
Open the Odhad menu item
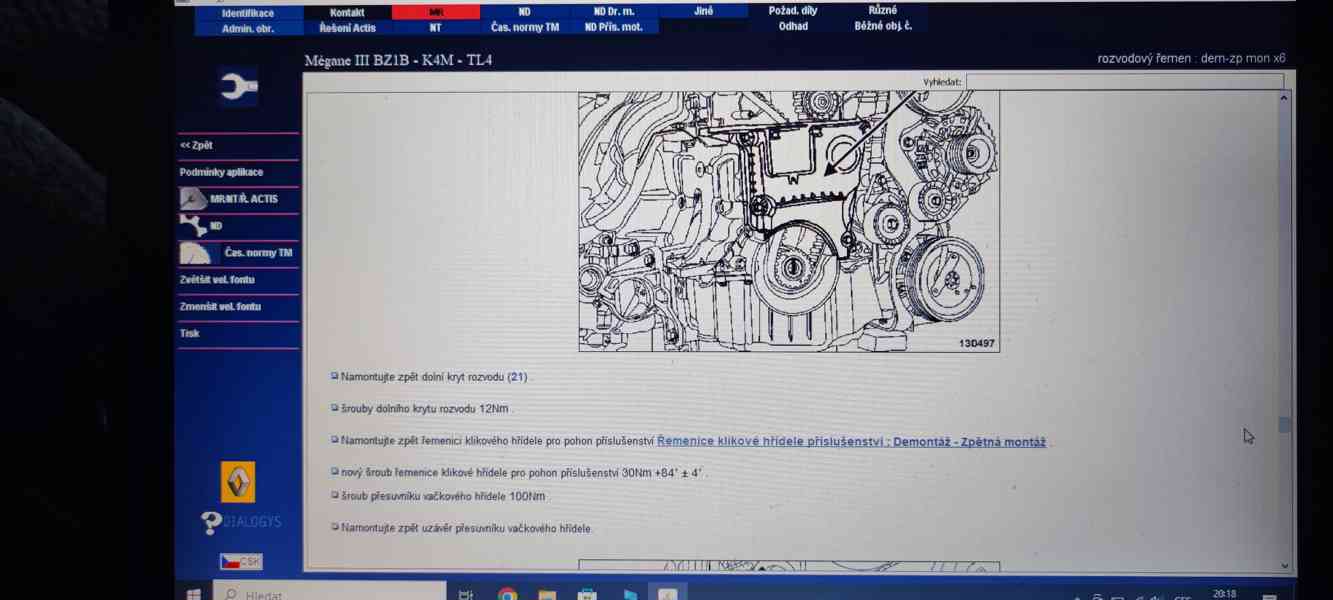[793, 26]
